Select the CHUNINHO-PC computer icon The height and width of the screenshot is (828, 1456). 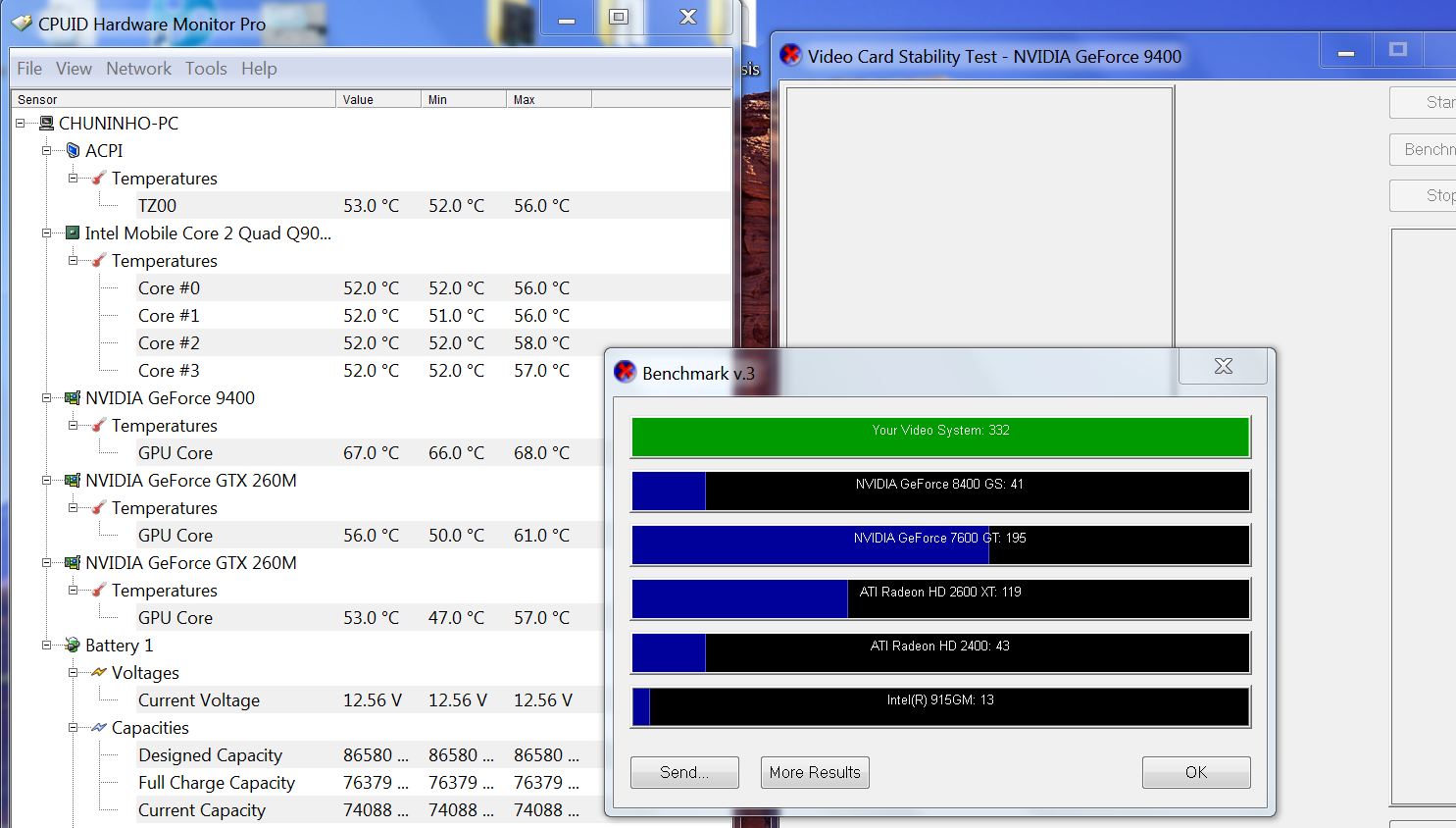(x=46, y=124)
